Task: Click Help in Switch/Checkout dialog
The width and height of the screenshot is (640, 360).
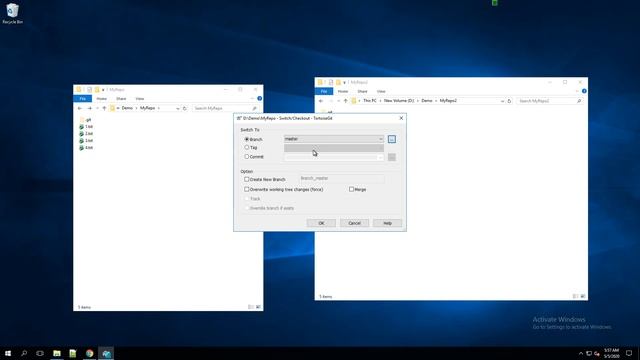Action: 387,223
